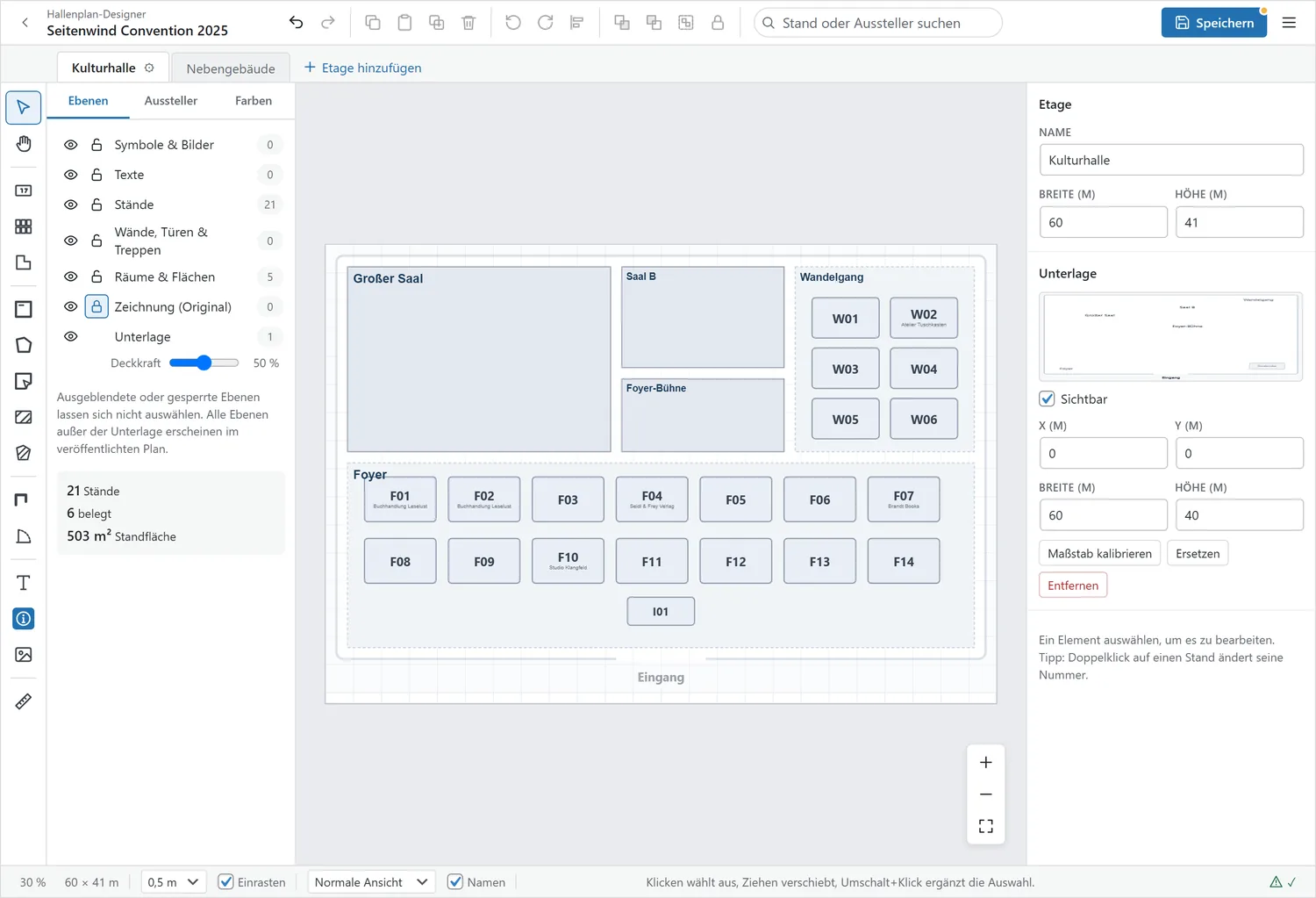1316x898 pixels.
Task: Click Maßstab kalibrieren button
Action: 1099,554
